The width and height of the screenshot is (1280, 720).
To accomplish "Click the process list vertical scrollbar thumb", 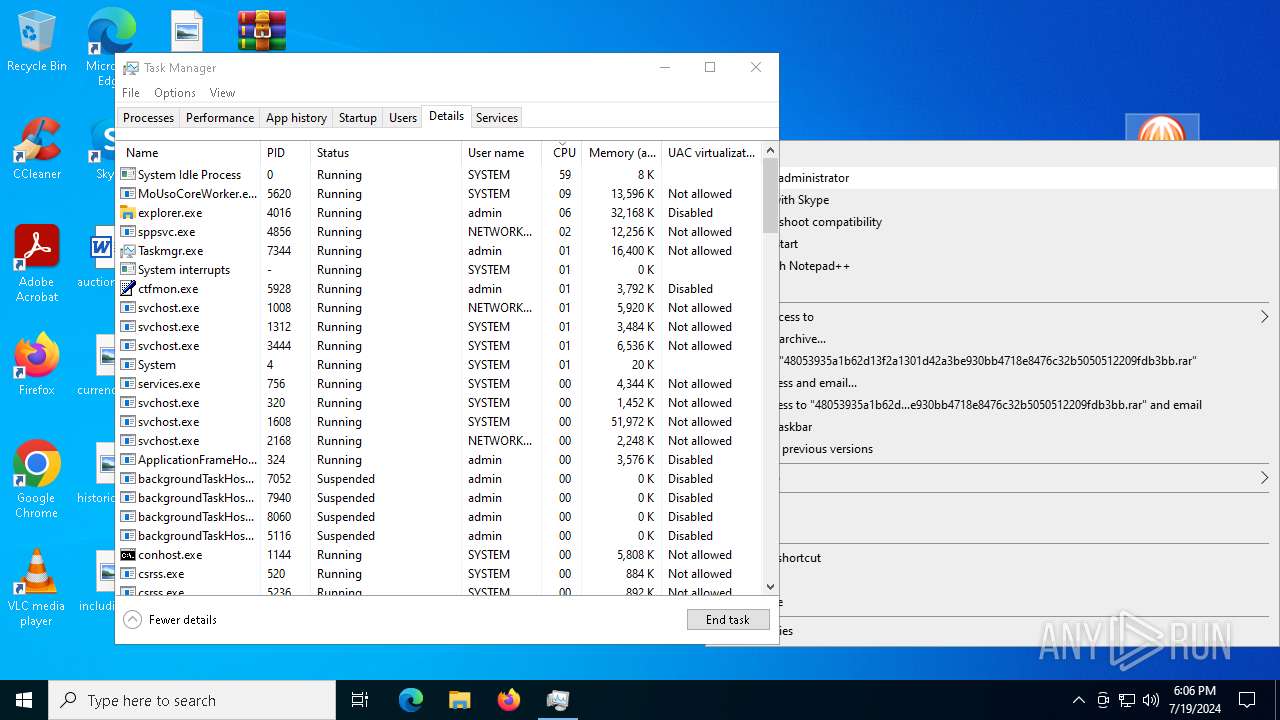I will 770,195.
